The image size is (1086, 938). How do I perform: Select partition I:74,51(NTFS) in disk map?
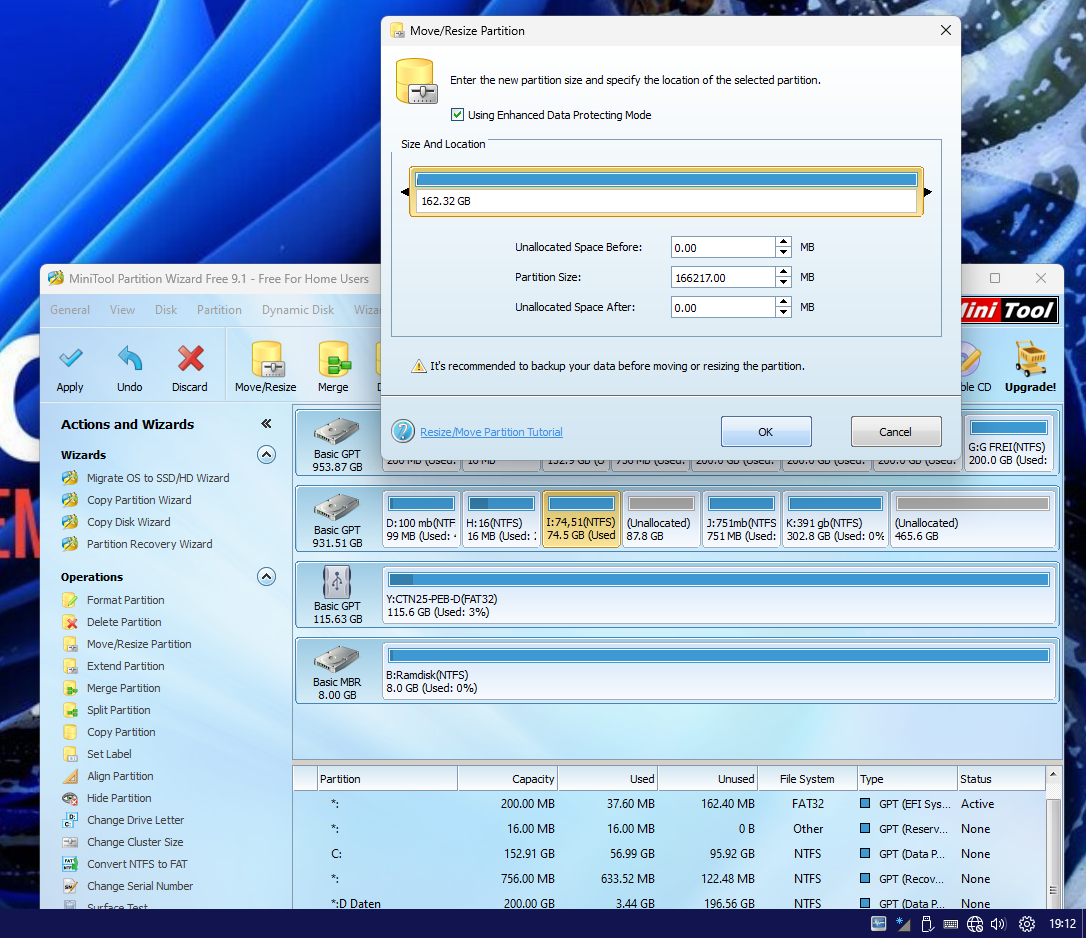pos(581,519)
